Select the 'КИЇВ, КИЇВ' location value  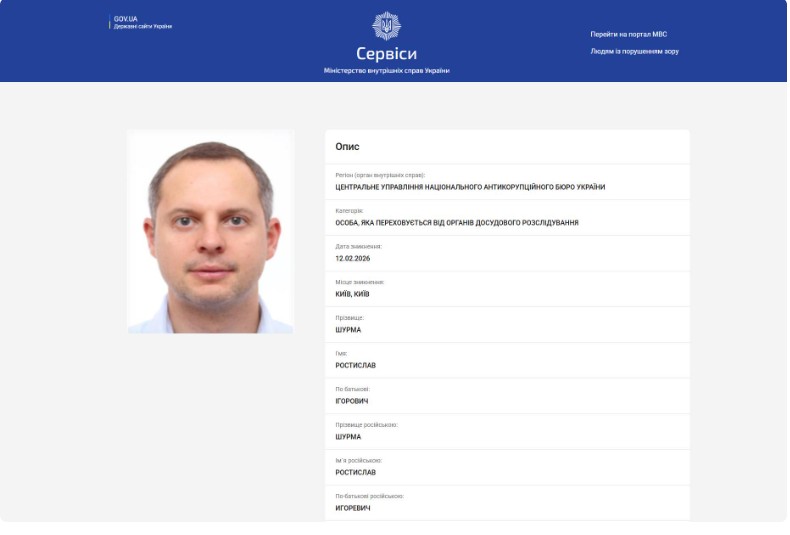[x=352, y=294]
